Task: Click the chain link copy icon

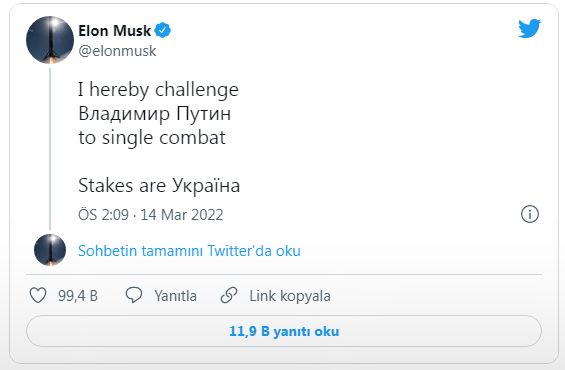Action: click(x=229, y=295)
